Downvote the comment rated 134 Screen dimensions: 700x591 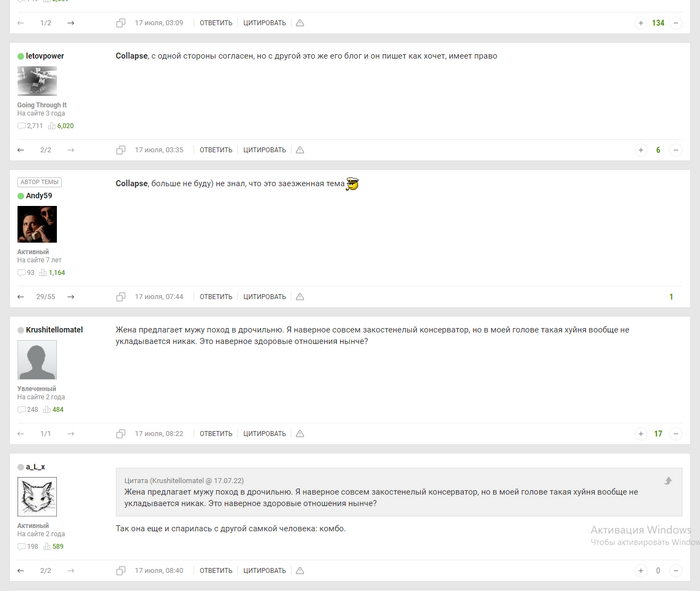point(676,23)
